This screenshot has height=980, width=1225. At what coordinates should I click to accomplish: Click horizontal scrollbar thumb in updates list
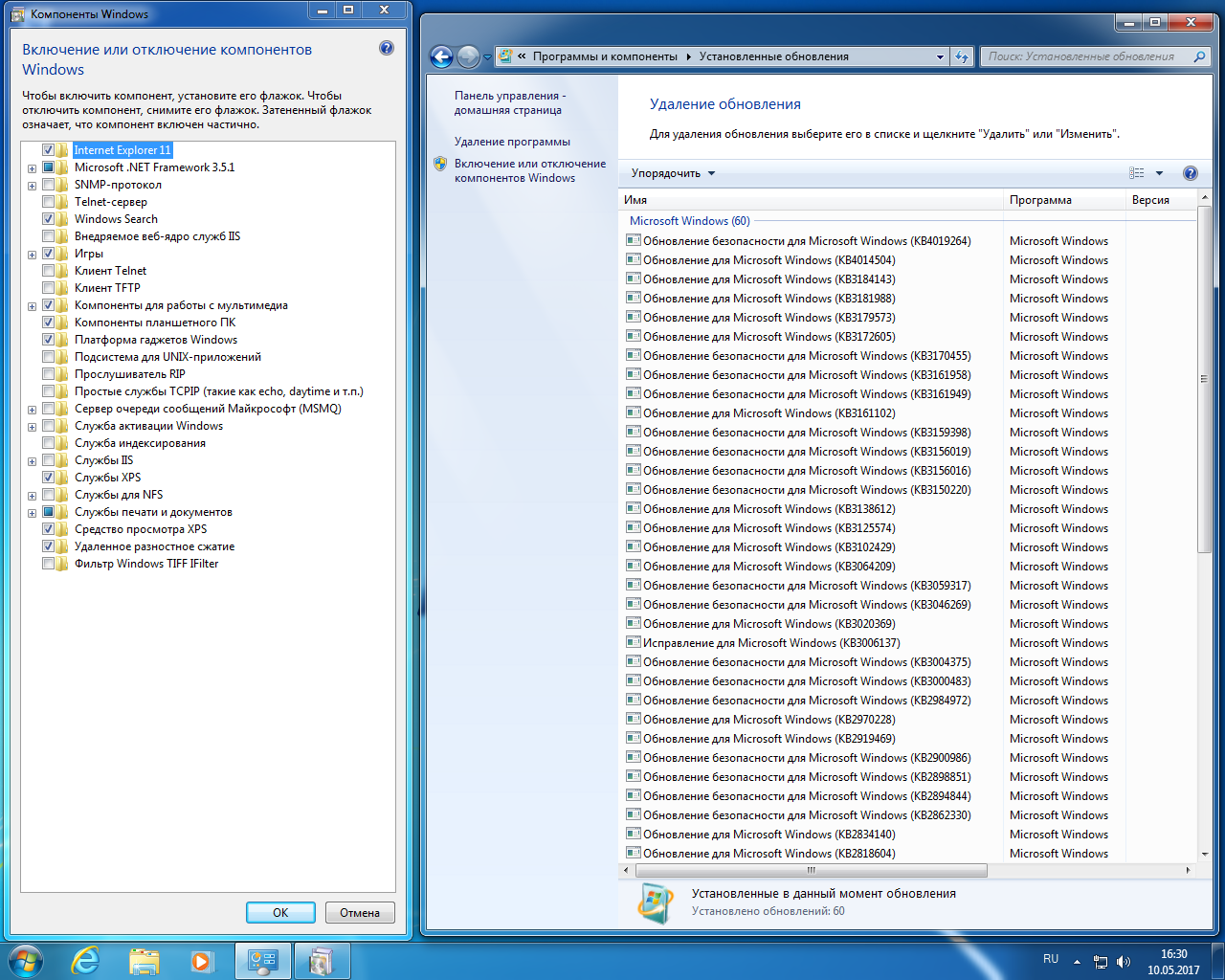811,870
